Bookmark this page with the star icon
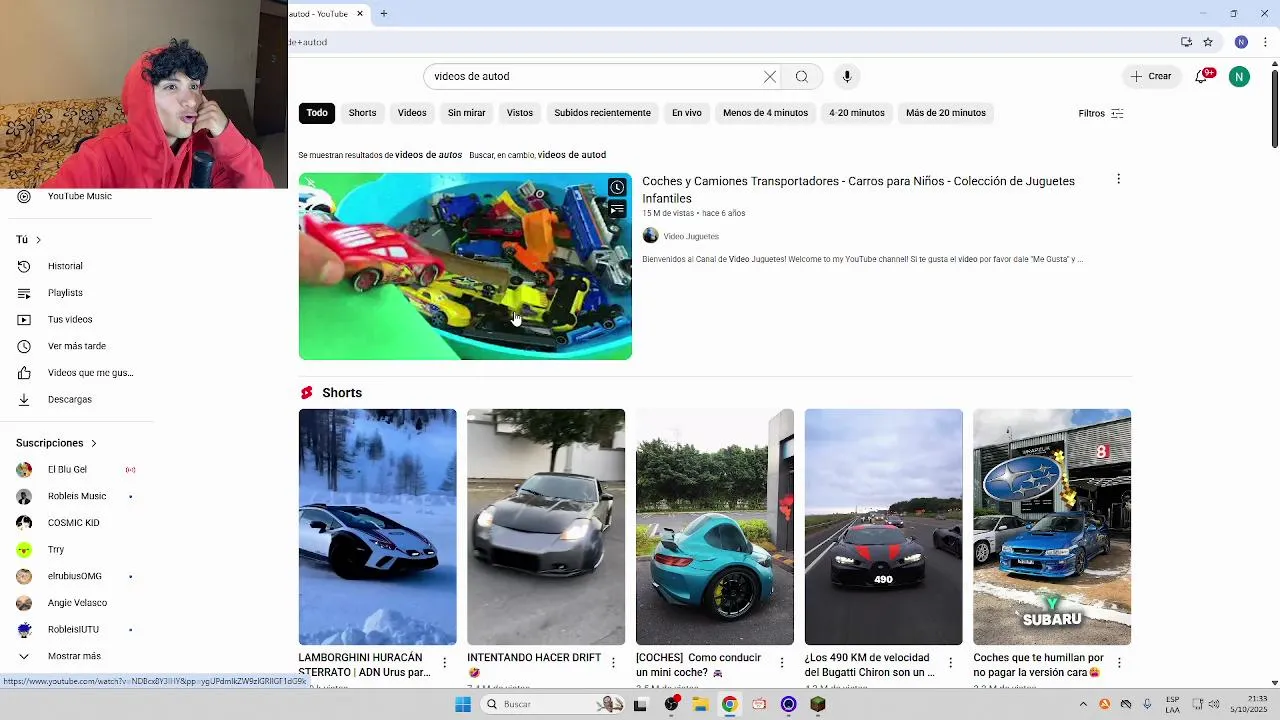1280x720 pixels. [1208, 42]
